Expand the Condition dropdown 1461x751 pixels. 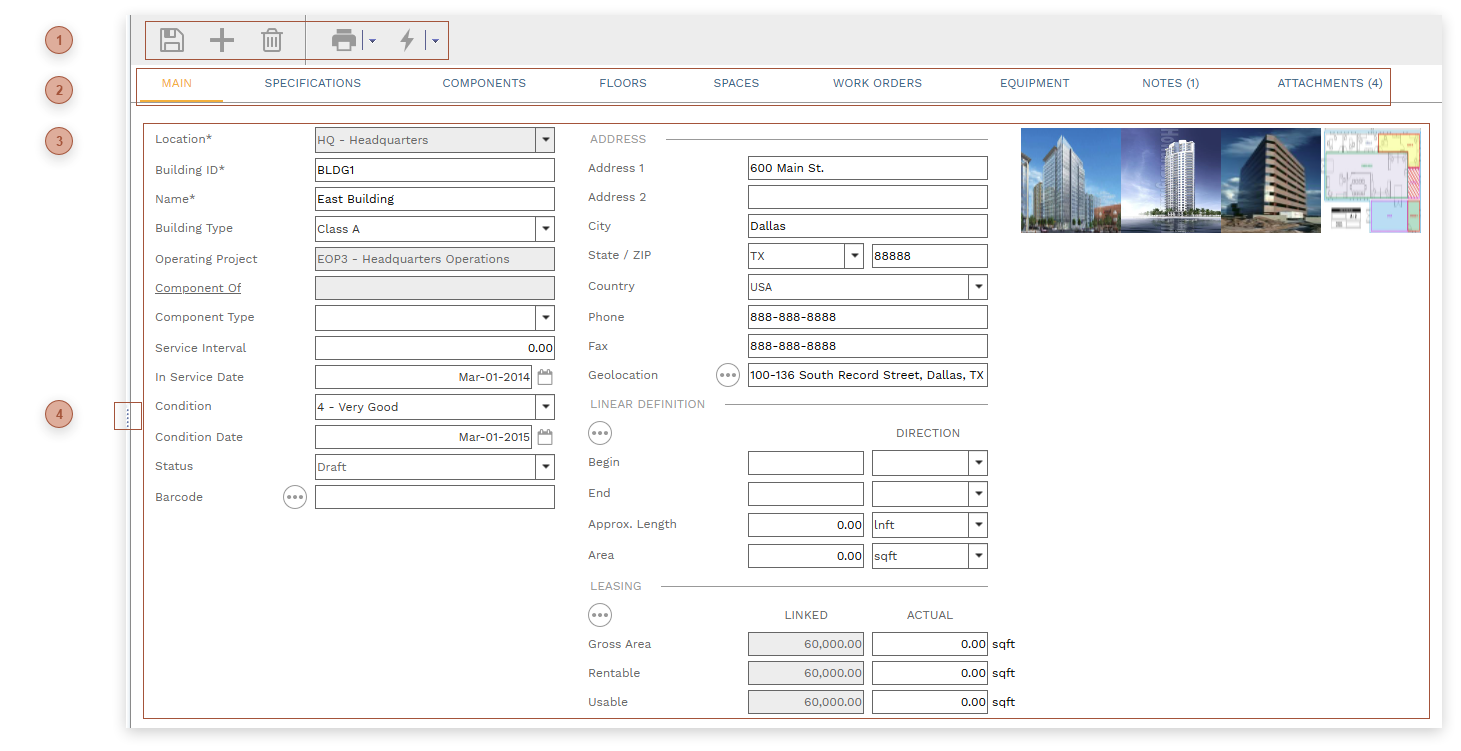pyautogui.click(x=545, y=407)
